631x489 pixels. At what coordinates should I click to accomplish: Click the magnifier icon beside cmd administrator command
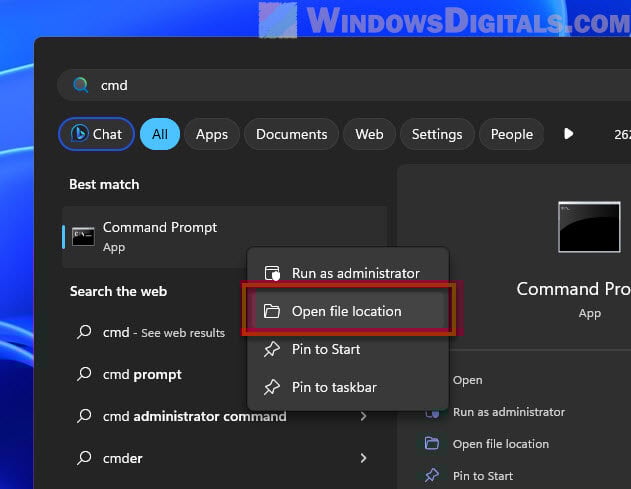click(84, 416)
